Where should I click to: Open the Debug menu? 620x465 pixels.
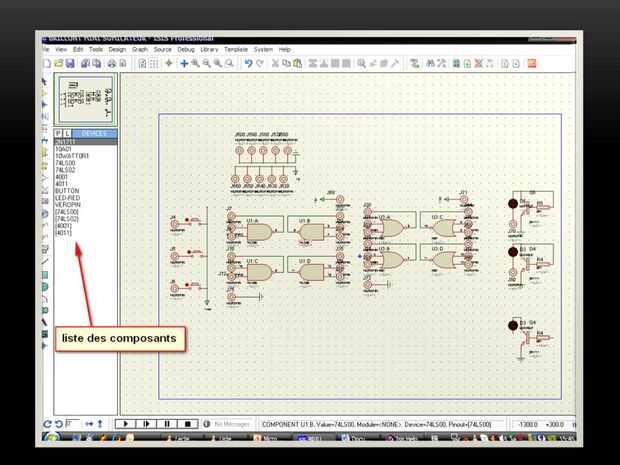(x=186, y=49)
